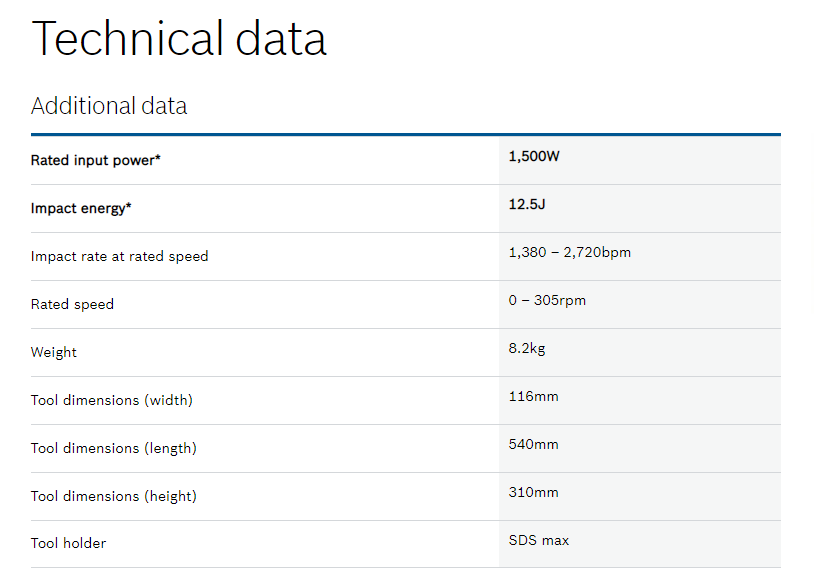The height and width of the screenshot is (585, 814).
Task: Select the 116mm width value
Action: (x=534, y=396)
